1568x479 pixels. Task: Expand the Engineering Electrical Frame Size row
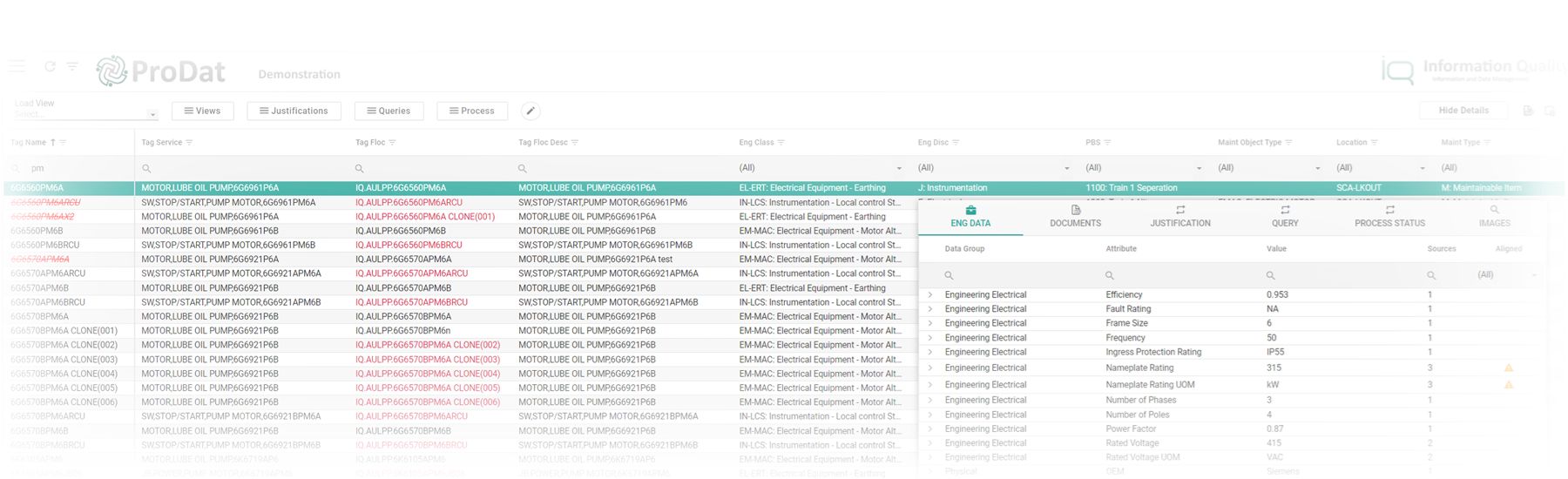(x=930, y=324)
